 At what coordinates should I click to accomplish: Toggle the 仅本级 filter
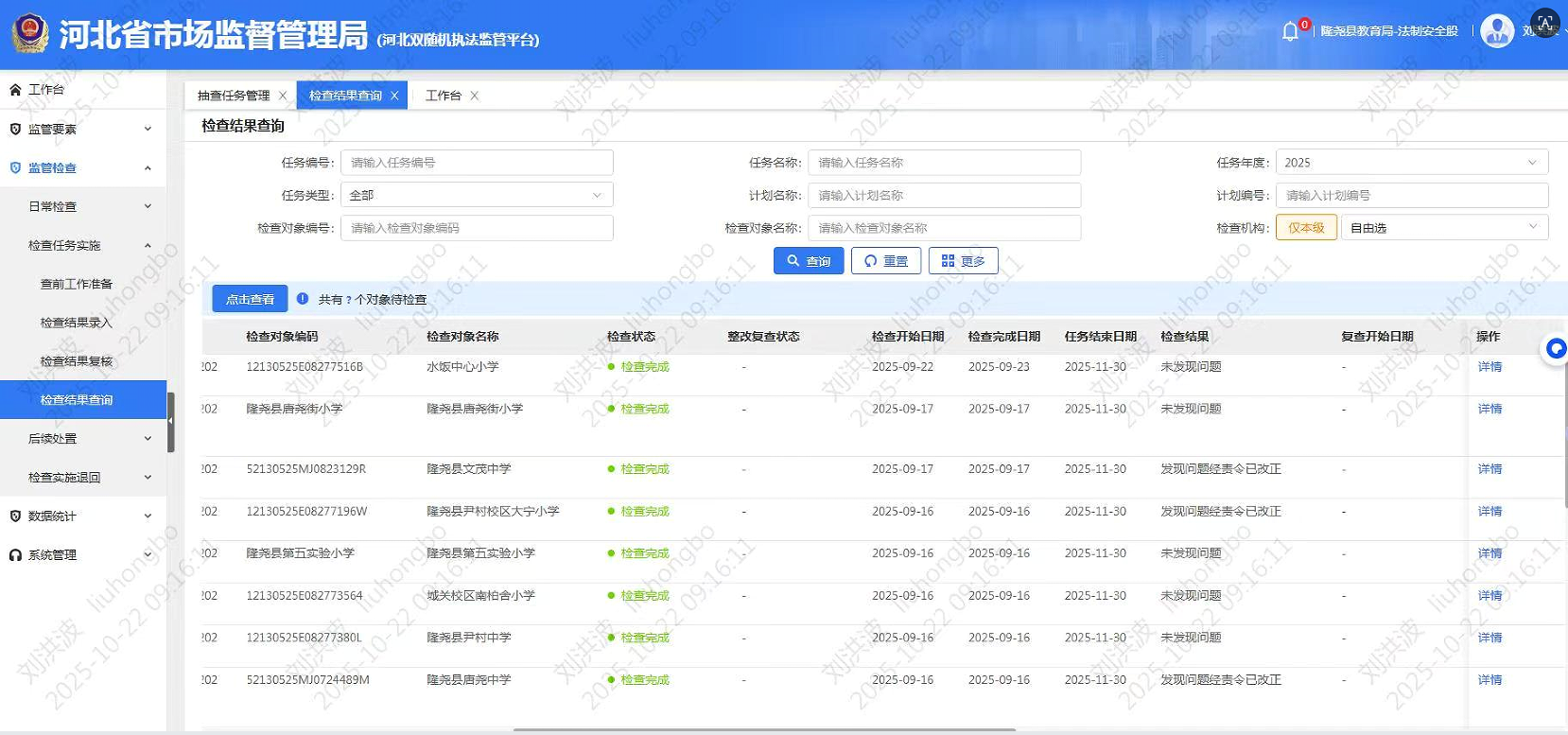click(x=1306, y=227)
